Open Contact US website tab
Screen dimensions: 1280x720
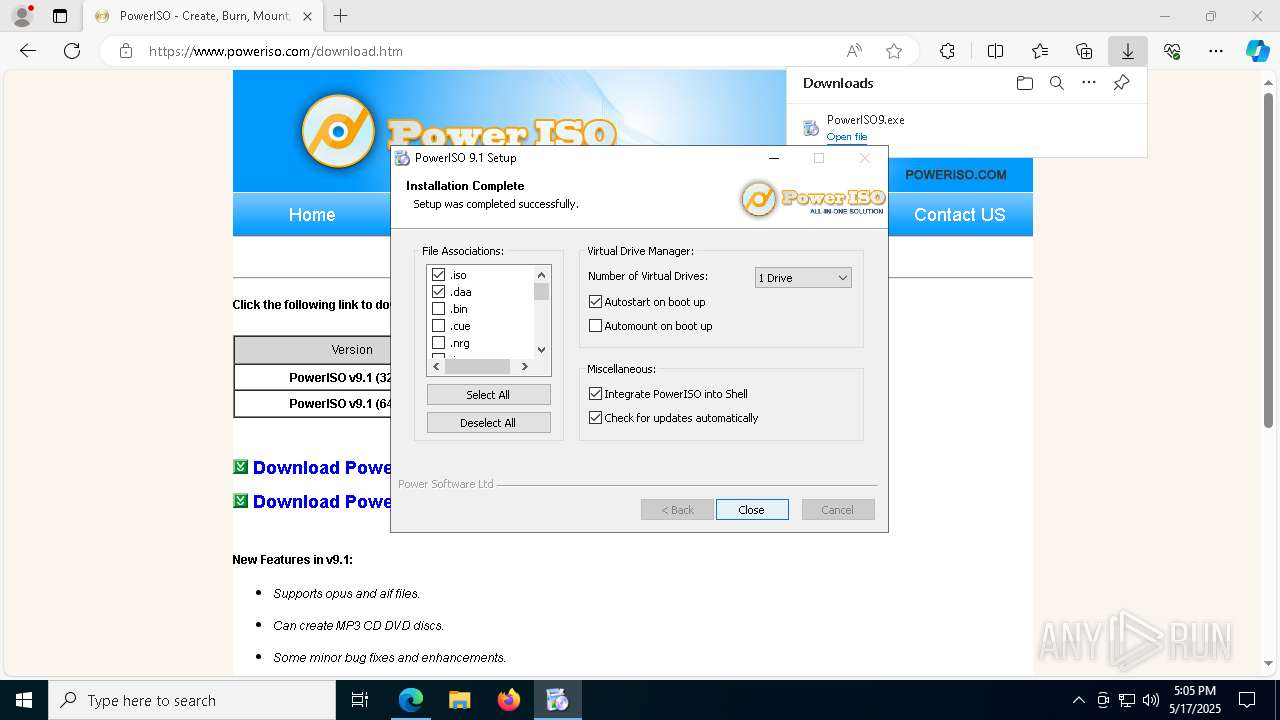tap(959, 215)
